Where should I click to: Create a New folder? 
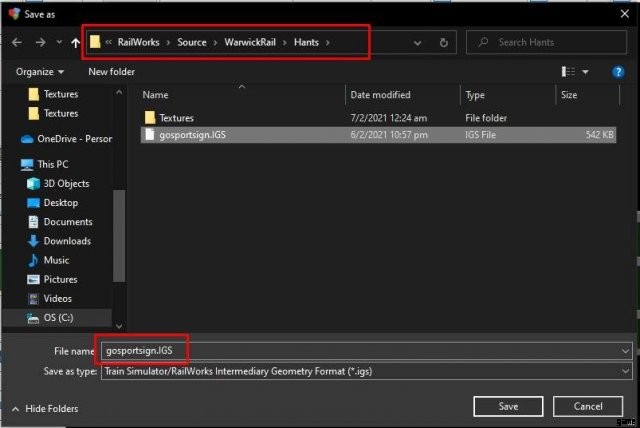pos(111,72)
